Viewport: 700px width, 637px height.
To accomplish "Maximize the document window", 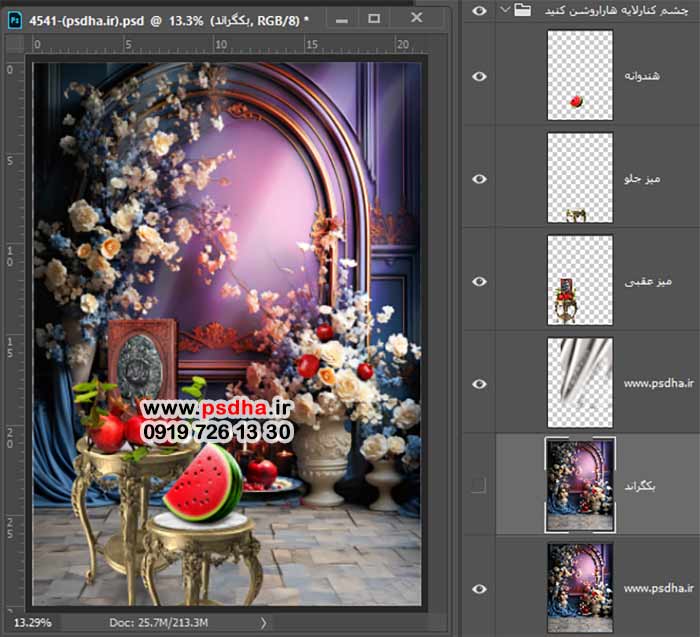I will 374,19.
